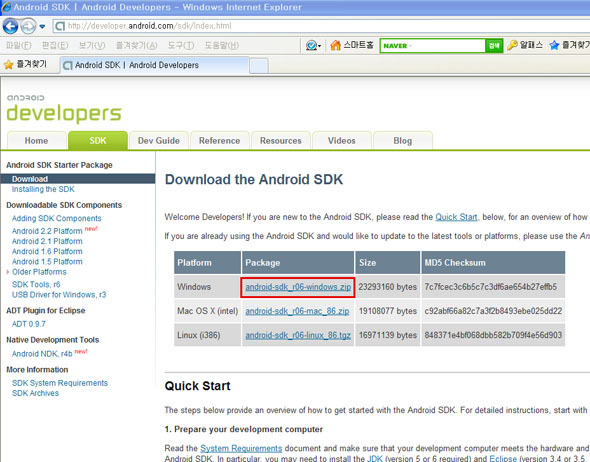Viewport: 590px width, 462px height.
Task: Click the page icon in address bar
Action: click(59, 26)
